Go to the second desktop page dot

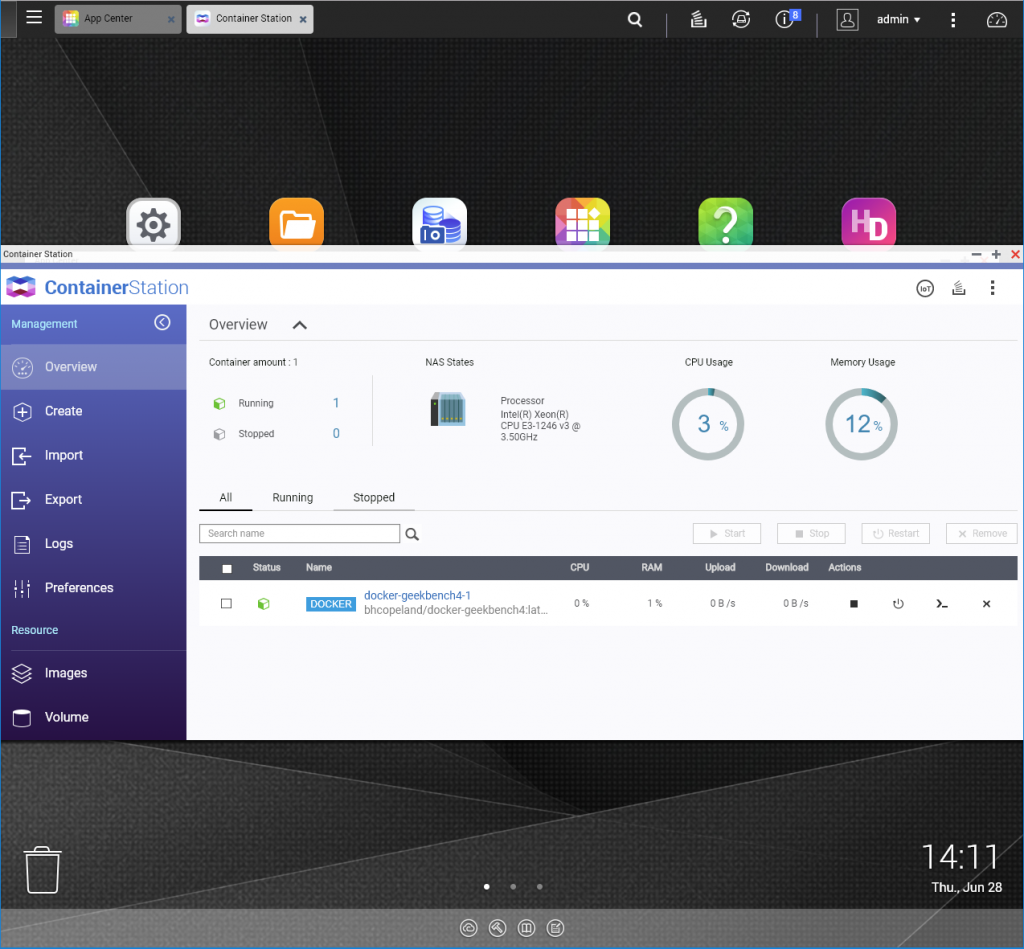tap(513, 887)
